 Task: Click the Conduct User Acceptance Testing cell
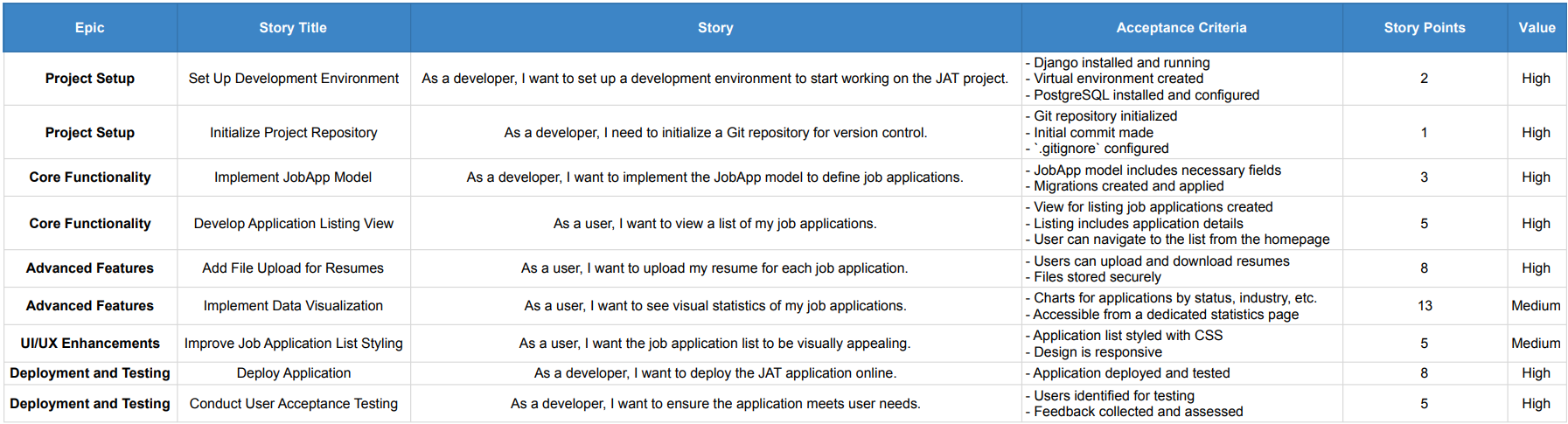point(293,404)
